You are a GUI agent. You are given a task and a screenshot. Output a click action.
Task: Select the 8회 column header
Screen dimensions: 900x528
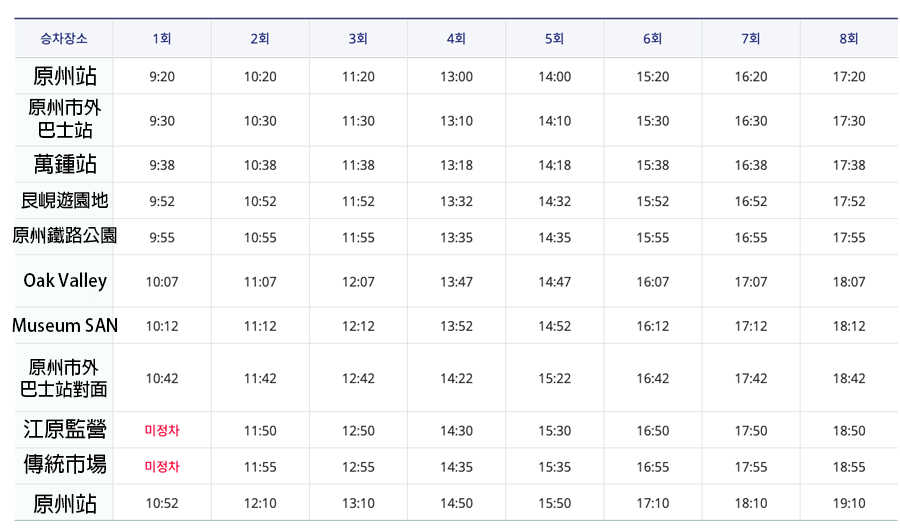(849, 39)
